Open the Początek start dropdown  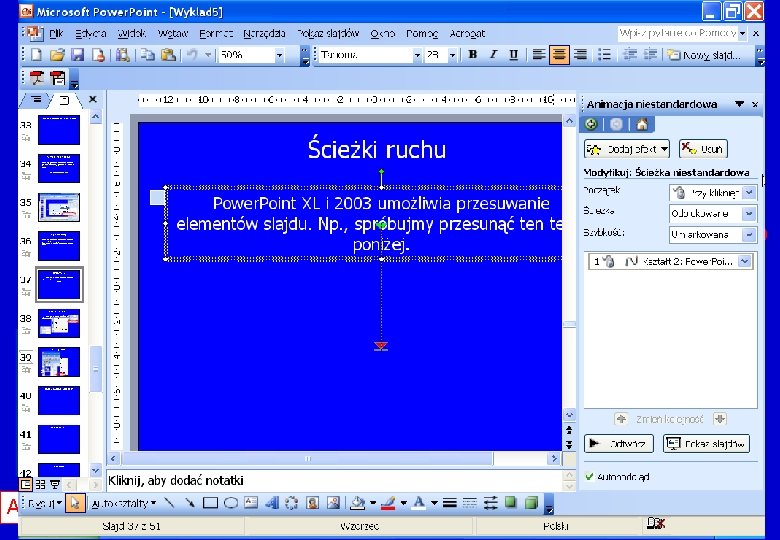[x=749, y=192]
